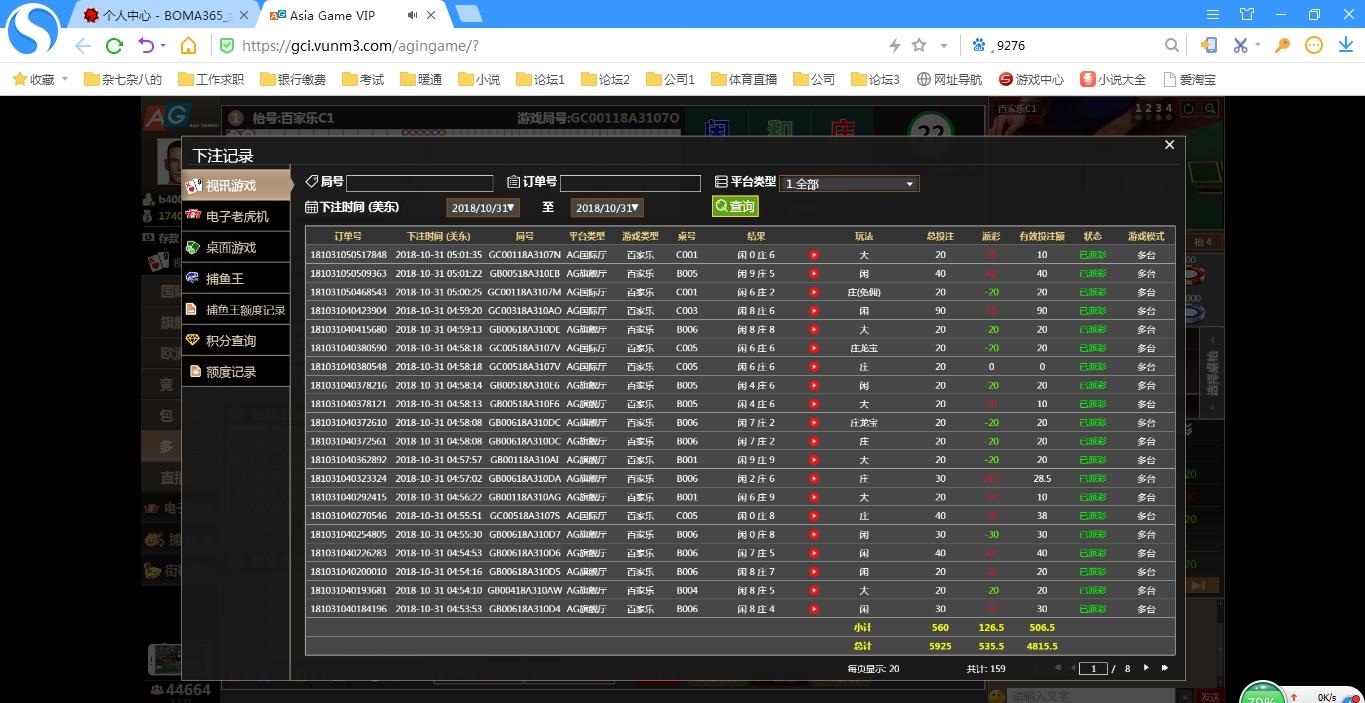Click the browser back arrow
This screenshot has width=1365, height=703.
click(82, 46)
